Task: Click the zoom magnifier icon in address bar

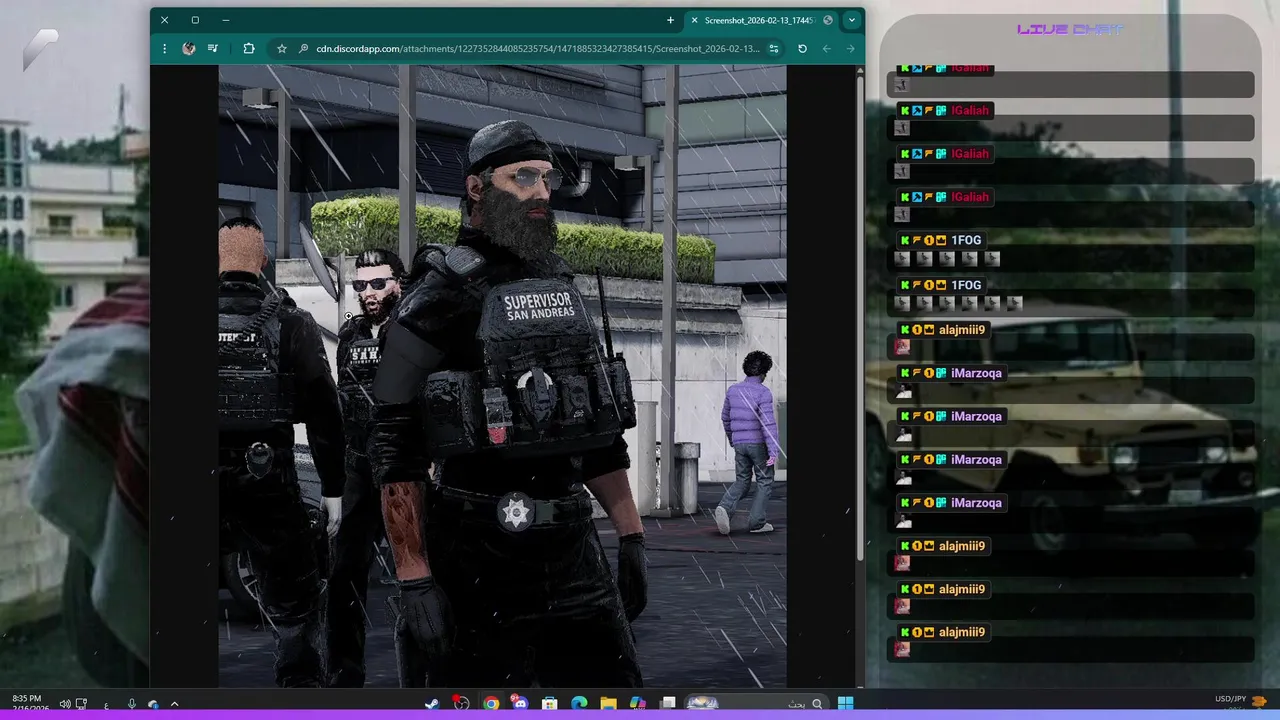Action: click(x=303, y=48)
